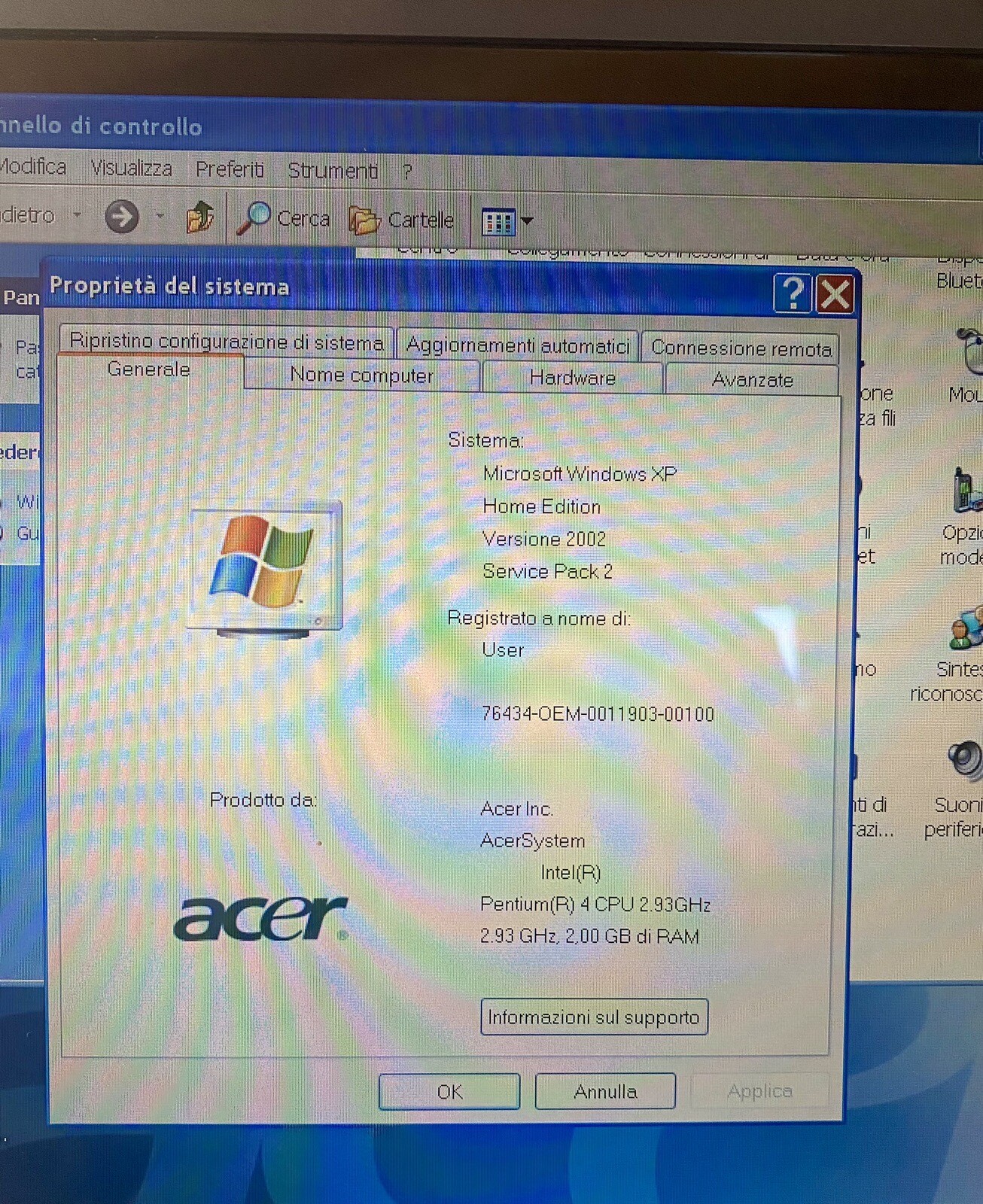
Task: Click the Cerca search icon
Action: (284, 219)
